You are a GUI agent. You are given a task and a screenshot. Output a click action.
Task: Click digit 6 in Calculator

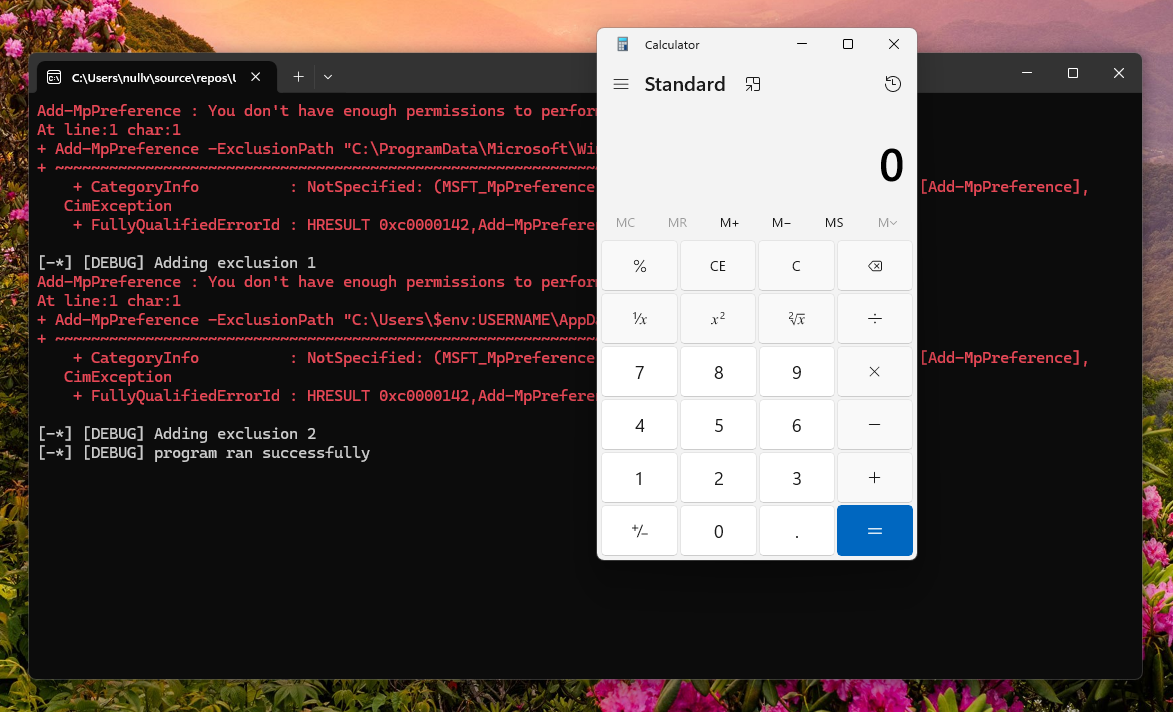click(796, 425)
